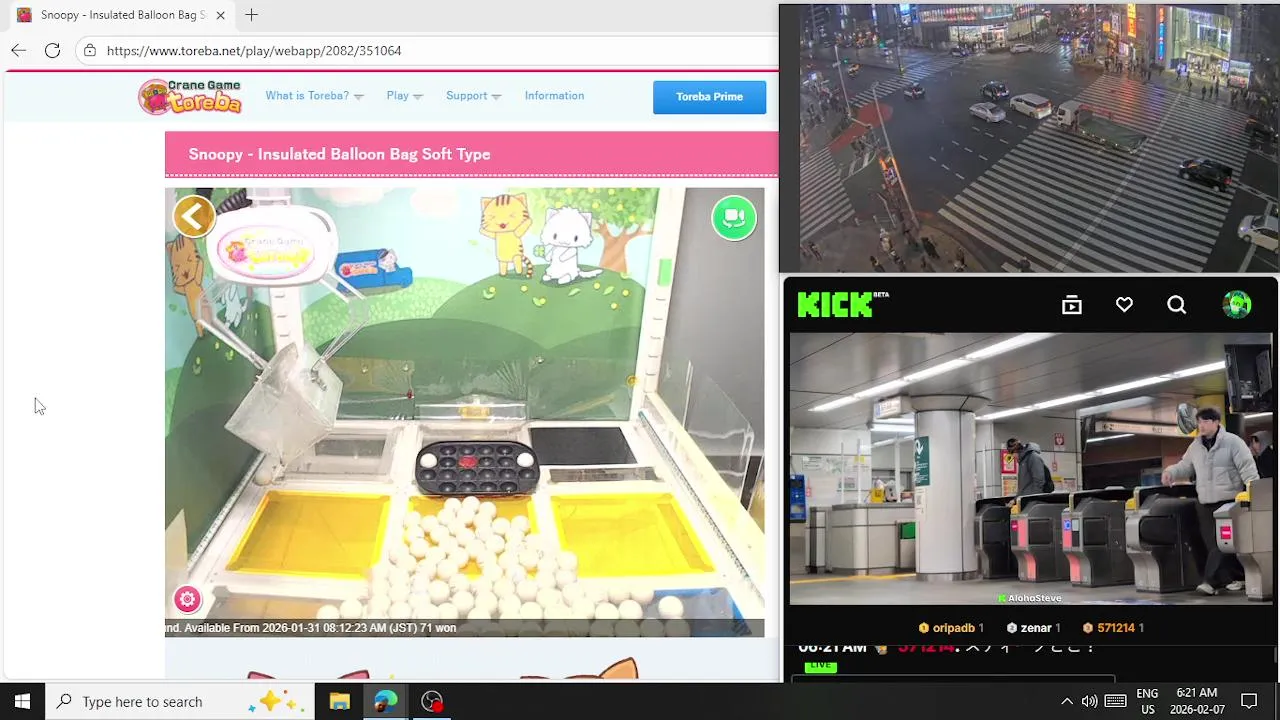Open game settings pink gear icon
Viewport: 1280px width, 720px height.
(x=187, y=599)
